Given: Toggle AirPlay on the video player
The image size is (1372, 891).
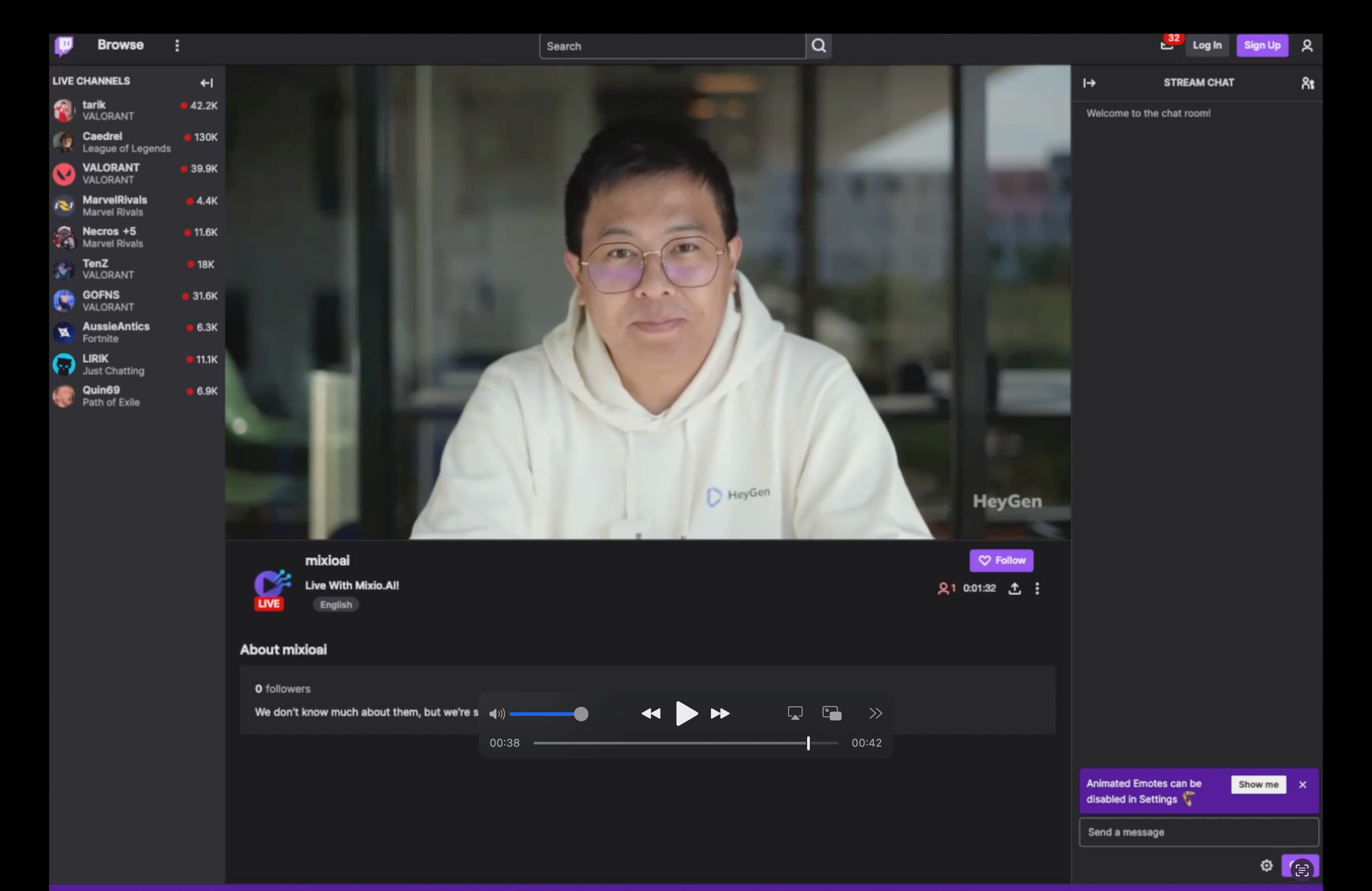Looking at the screenshot, I should point(795,714).
